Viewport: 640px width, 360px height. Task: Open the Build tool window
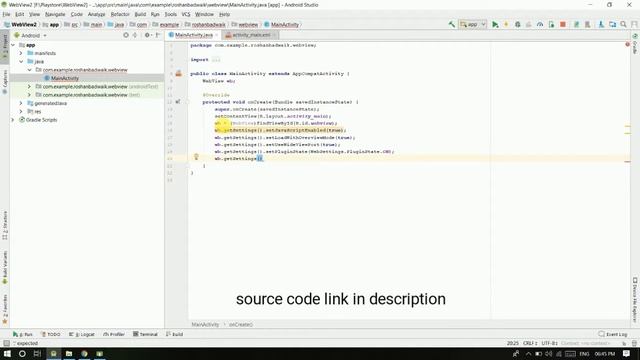[x=175, y=334]
